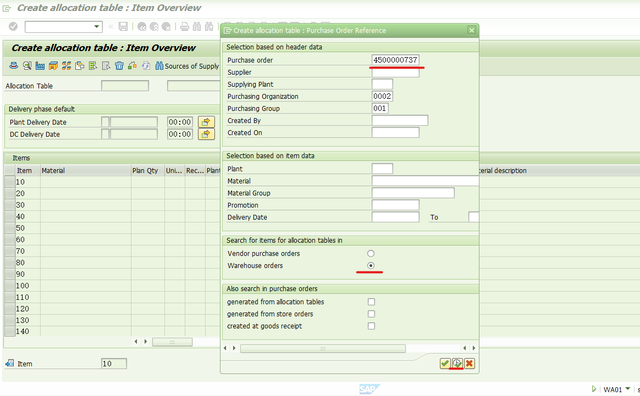640x396 pixels.
Task: Click the Material Group input field
Action: click(x=413, y=193)
